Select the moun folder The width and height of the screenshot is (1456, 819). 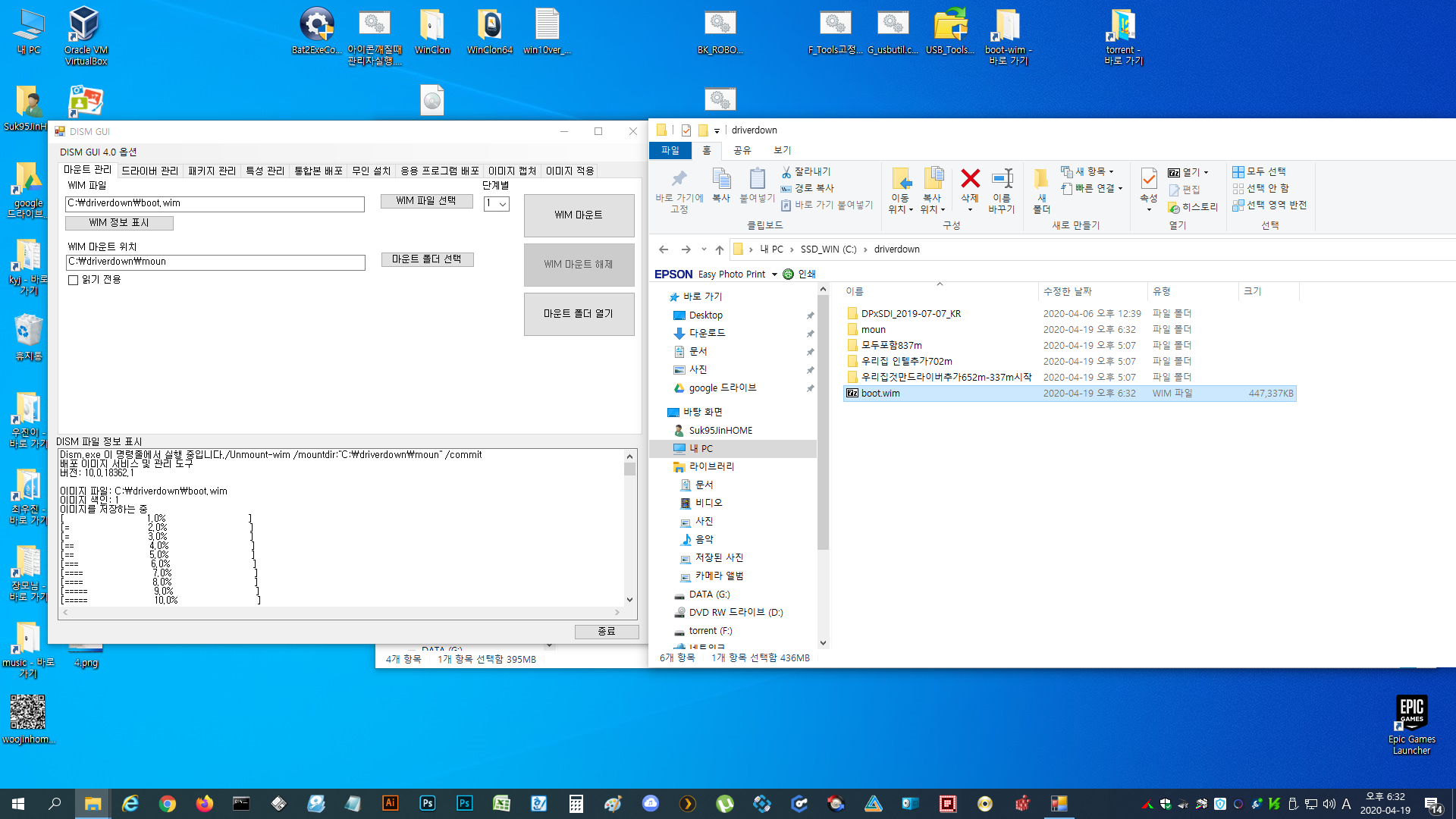click(873, 330)
